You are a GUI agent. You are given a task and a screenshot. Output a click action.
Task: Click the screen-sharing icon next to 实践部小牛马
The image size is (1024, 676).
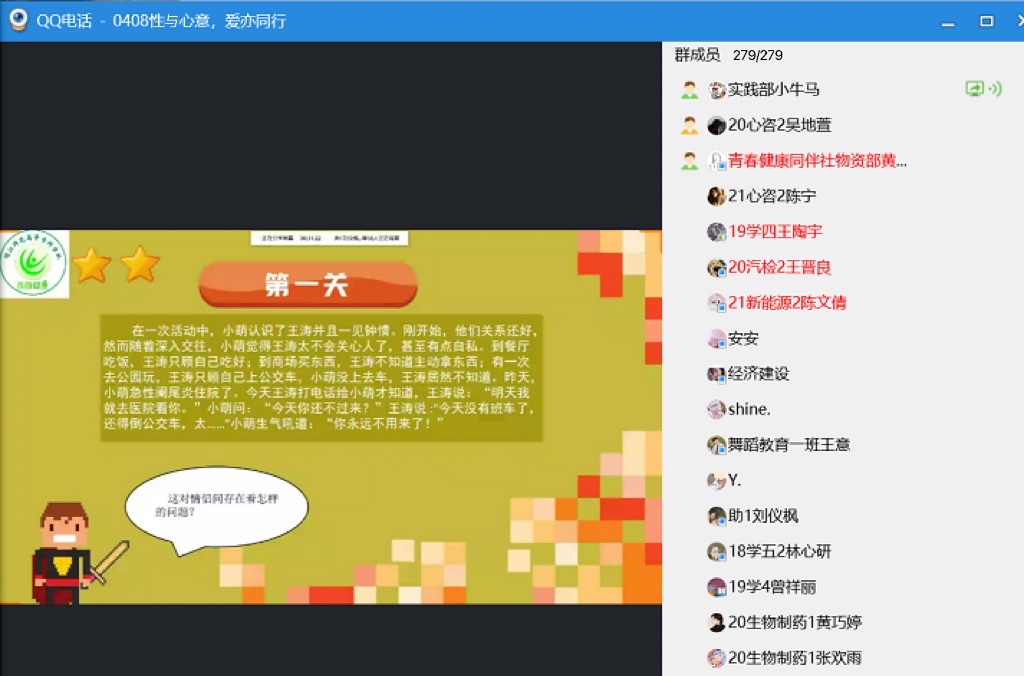(x=974, y=89)
